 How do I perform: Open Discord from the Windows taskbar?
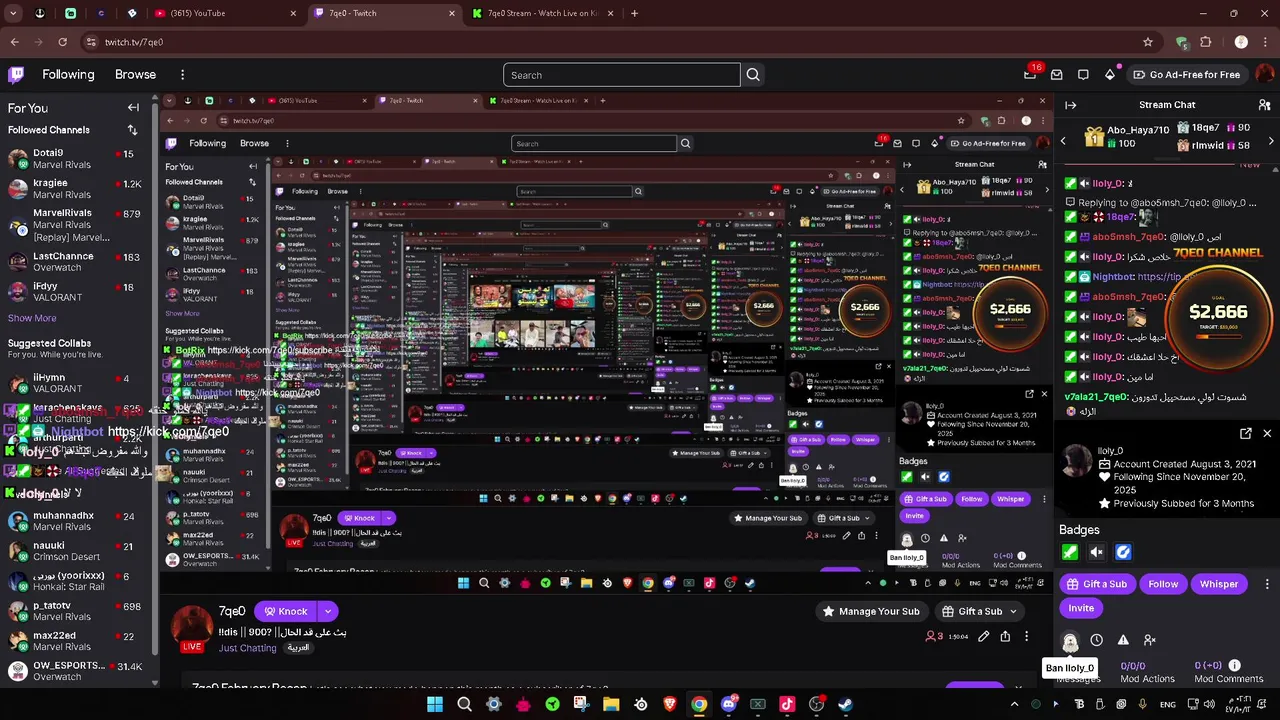pyautogui.click(x=729, y=704)
